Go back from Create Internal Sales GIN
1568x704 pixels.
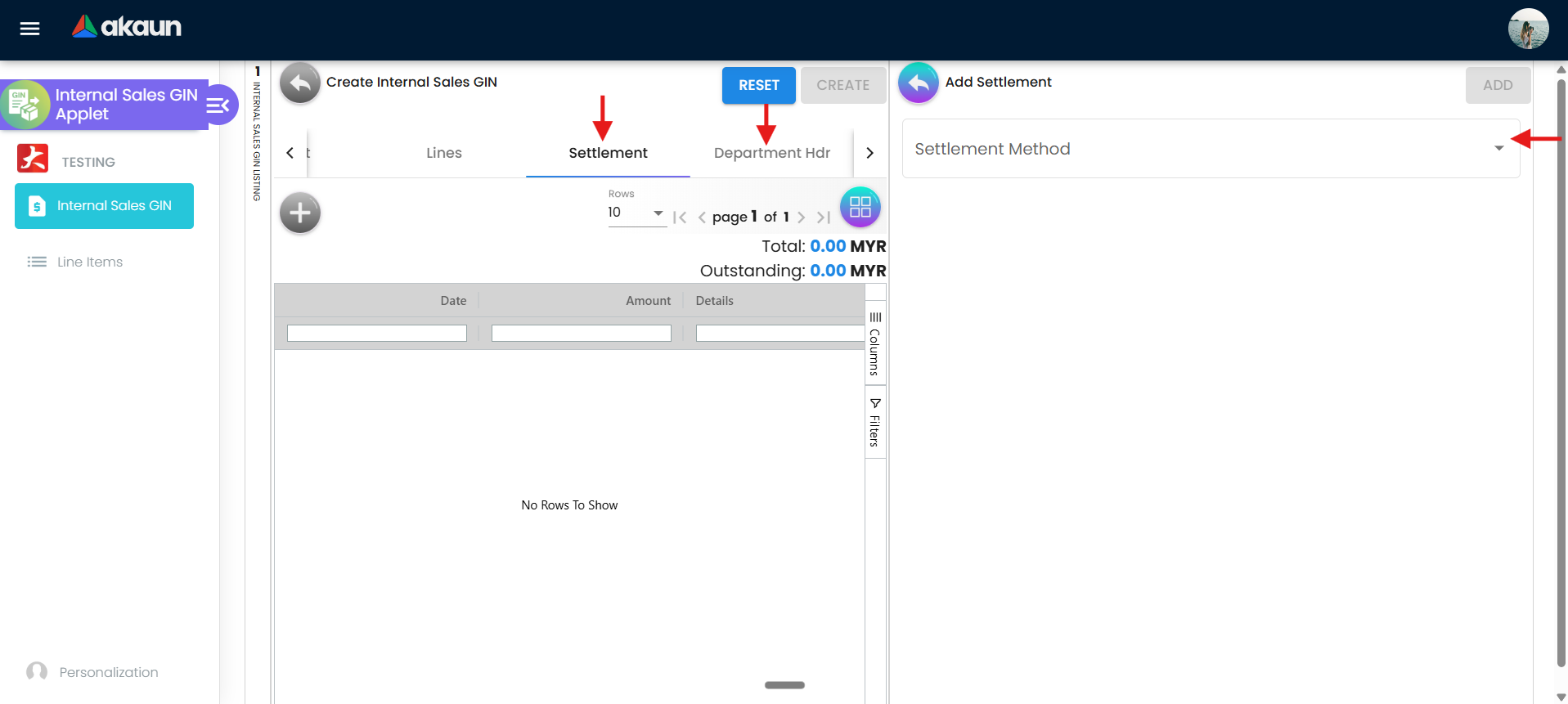click(299, 83)
